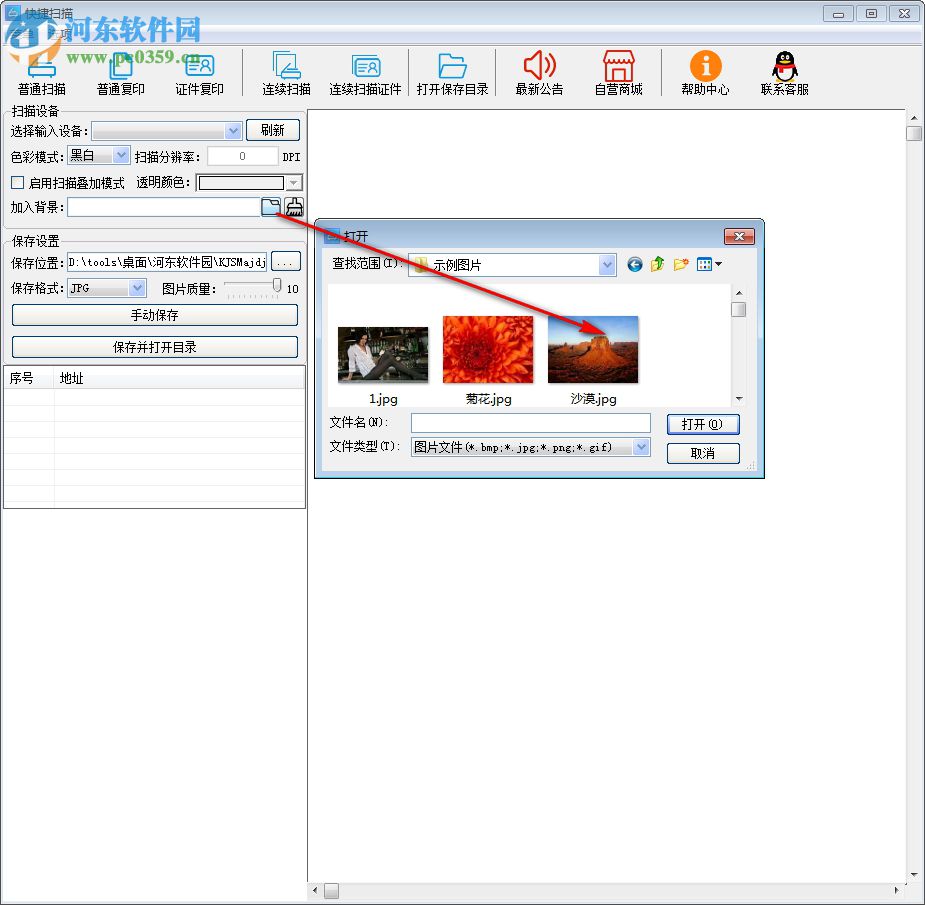925x905 pixels.
Task: Click the 保存位置 path field
Action: [x=167, y=262]
